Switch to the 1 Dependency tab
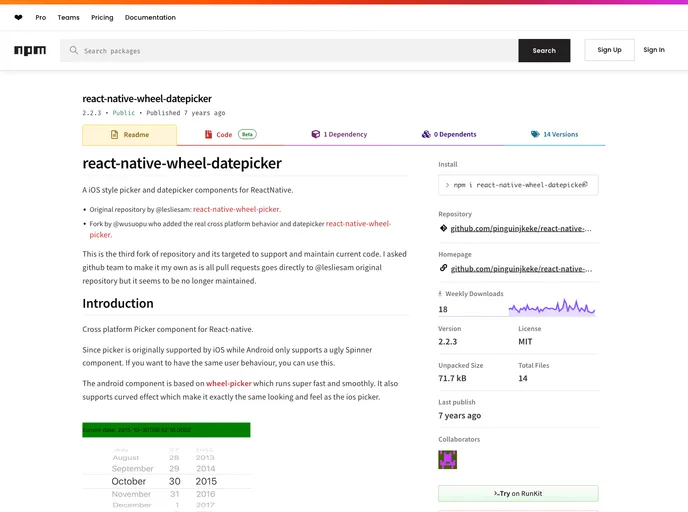This screenshot has height=512, width=688. point(339,134)
